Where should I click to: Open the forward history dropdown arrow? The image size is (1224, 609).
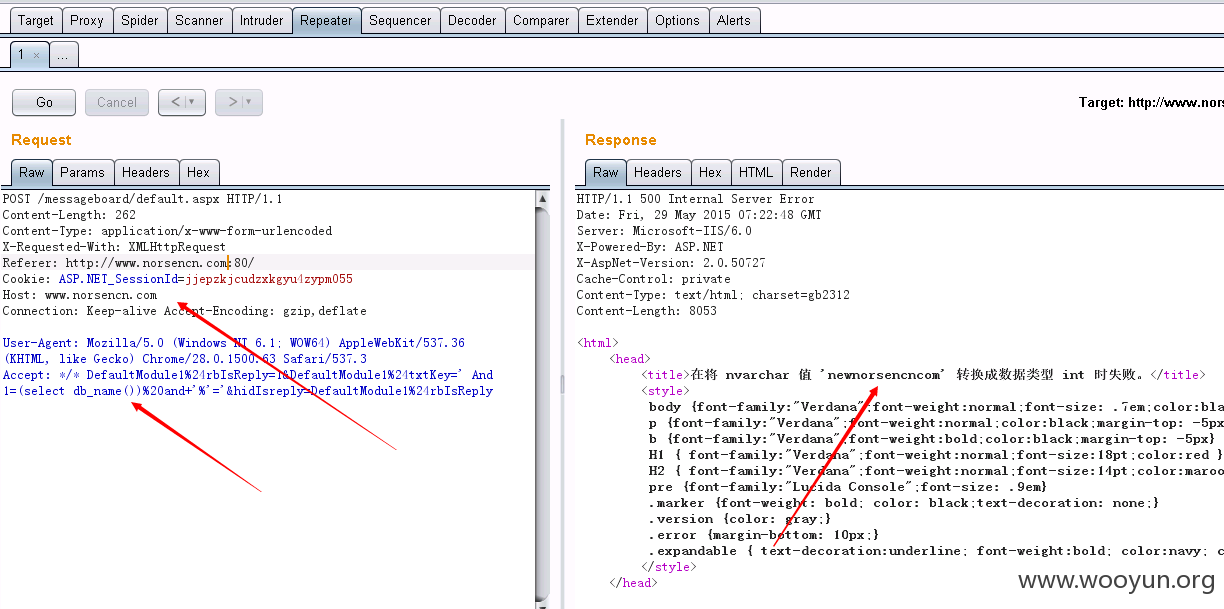coord(251,102)
